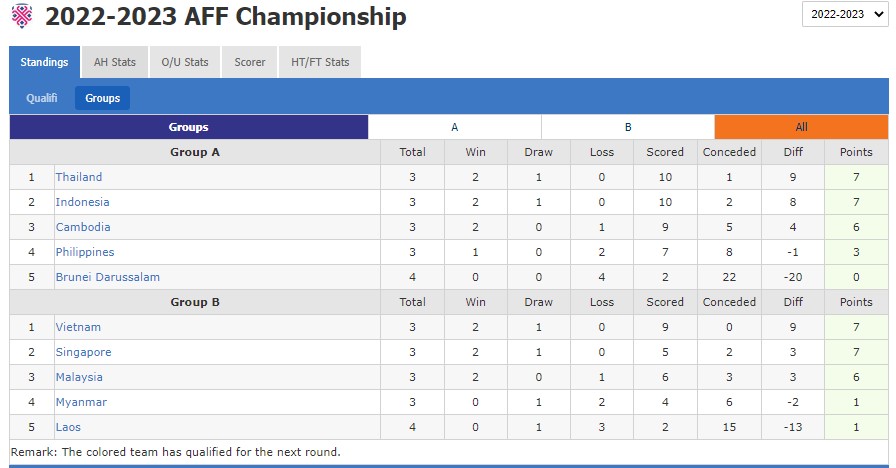
Task: Filter standings to group B
Action: [x=628, y=127]
